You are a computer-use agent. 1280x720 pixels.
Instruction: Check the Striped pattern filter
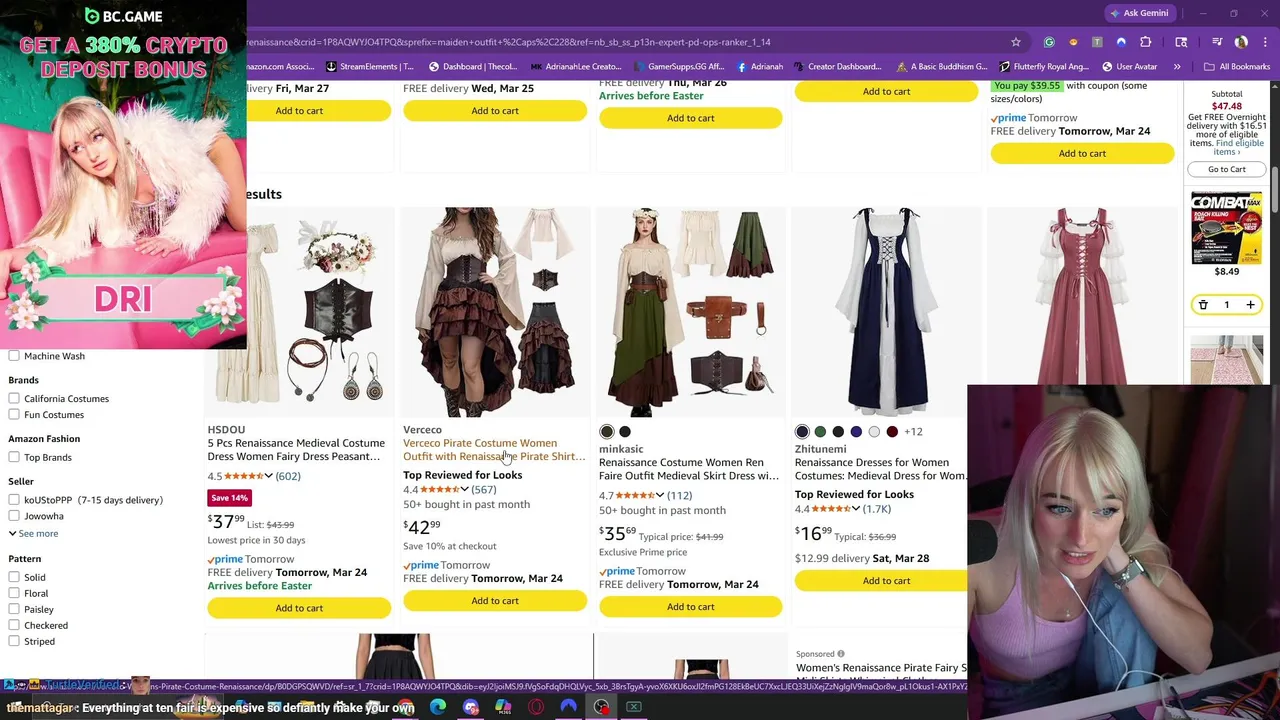click(14, 641)
